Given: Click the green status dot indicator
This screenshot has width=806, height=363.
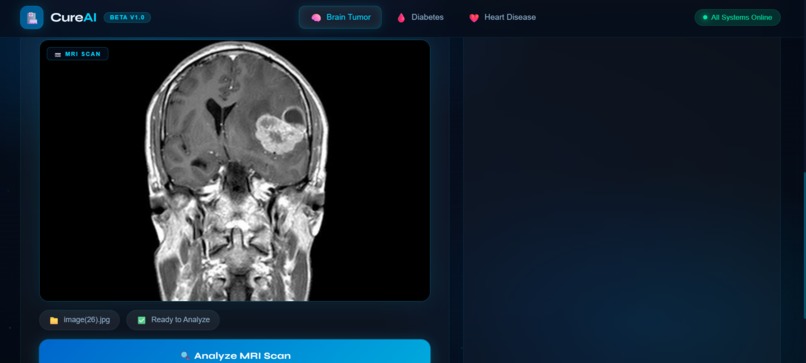Looking at the screenshot, I should click(x=705, y=17).
